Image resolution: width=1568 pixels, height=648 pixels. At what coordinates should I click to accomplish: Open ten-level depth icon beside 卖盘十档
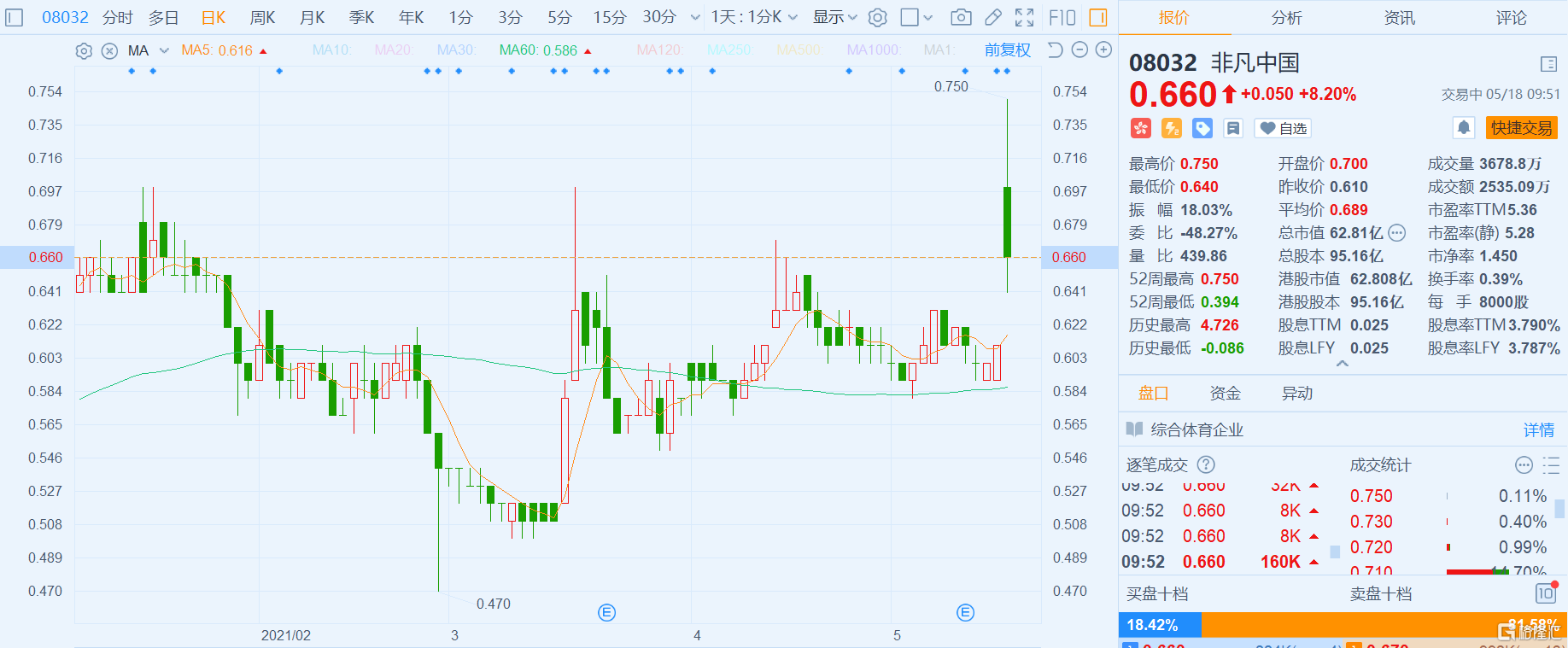pyautogui.click(x=1546, y=593)
